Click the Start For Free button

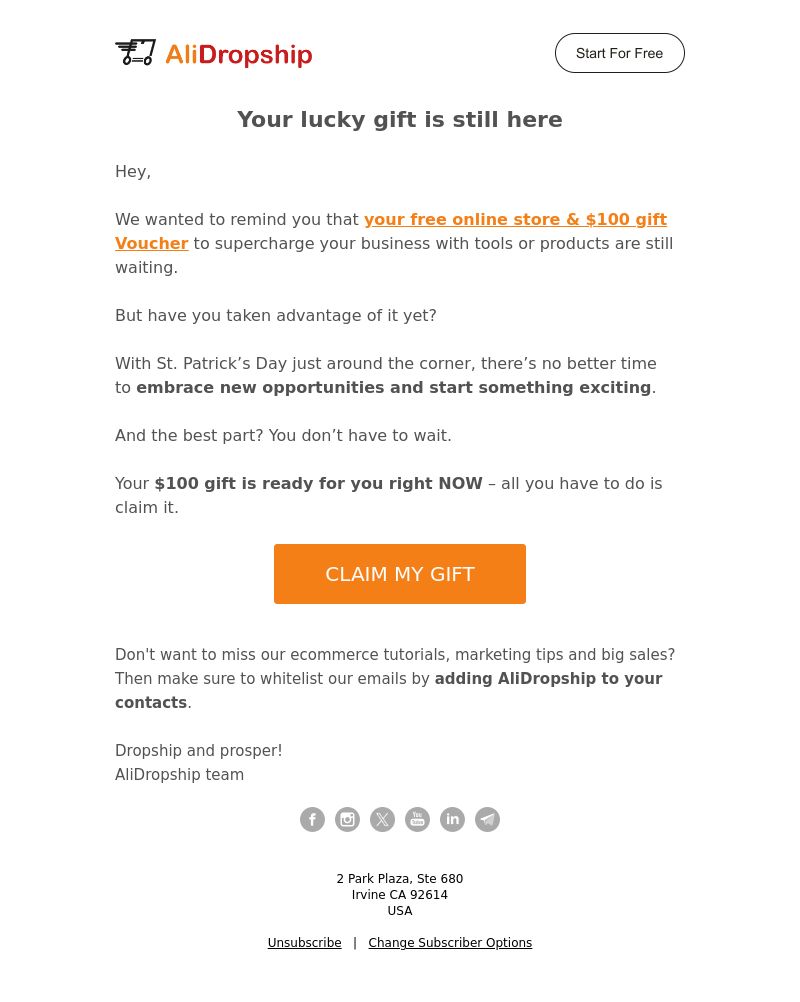click(x=620, y=53)
